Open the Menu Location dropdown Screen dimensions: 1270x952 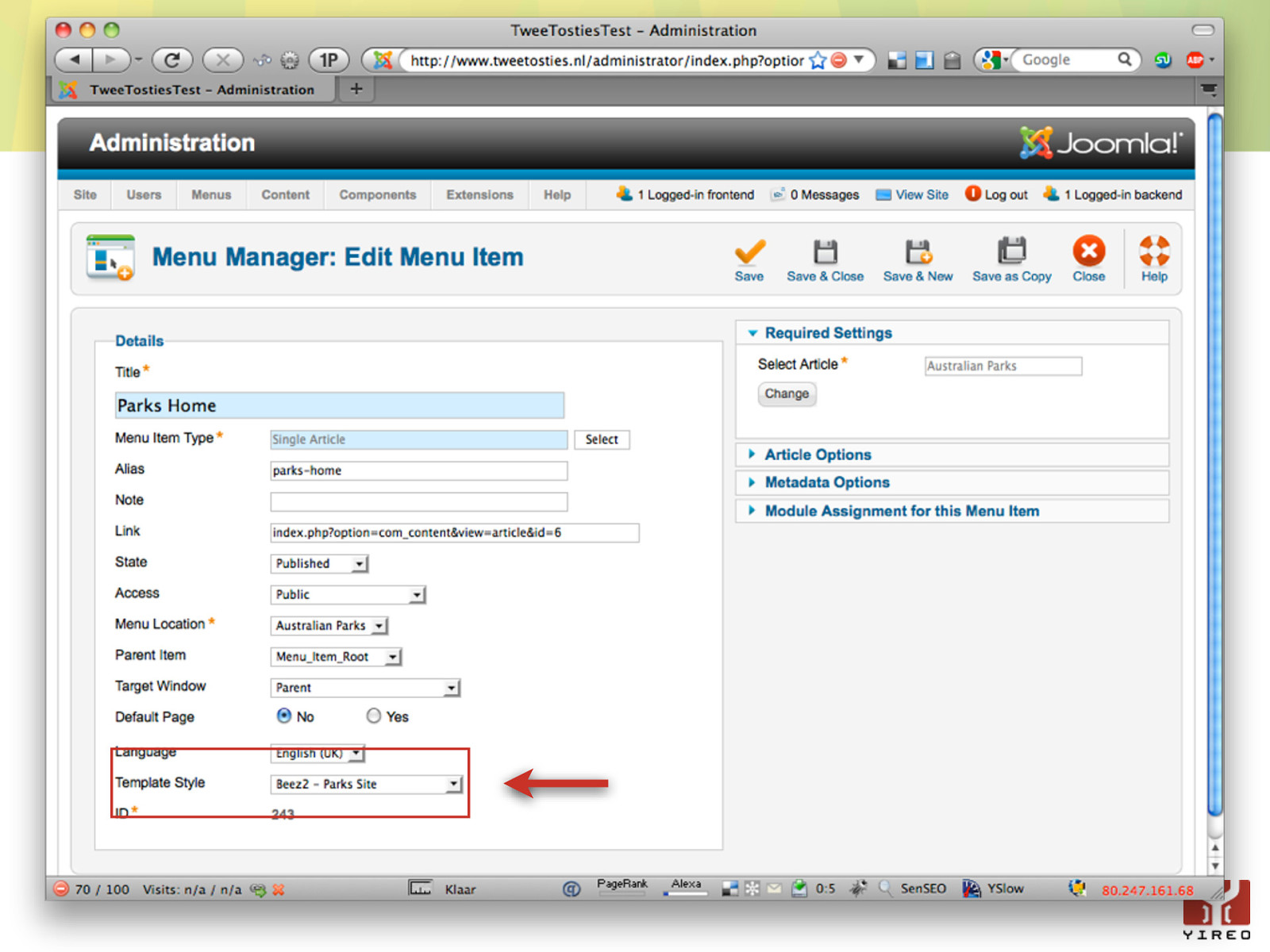coord(329,625)
